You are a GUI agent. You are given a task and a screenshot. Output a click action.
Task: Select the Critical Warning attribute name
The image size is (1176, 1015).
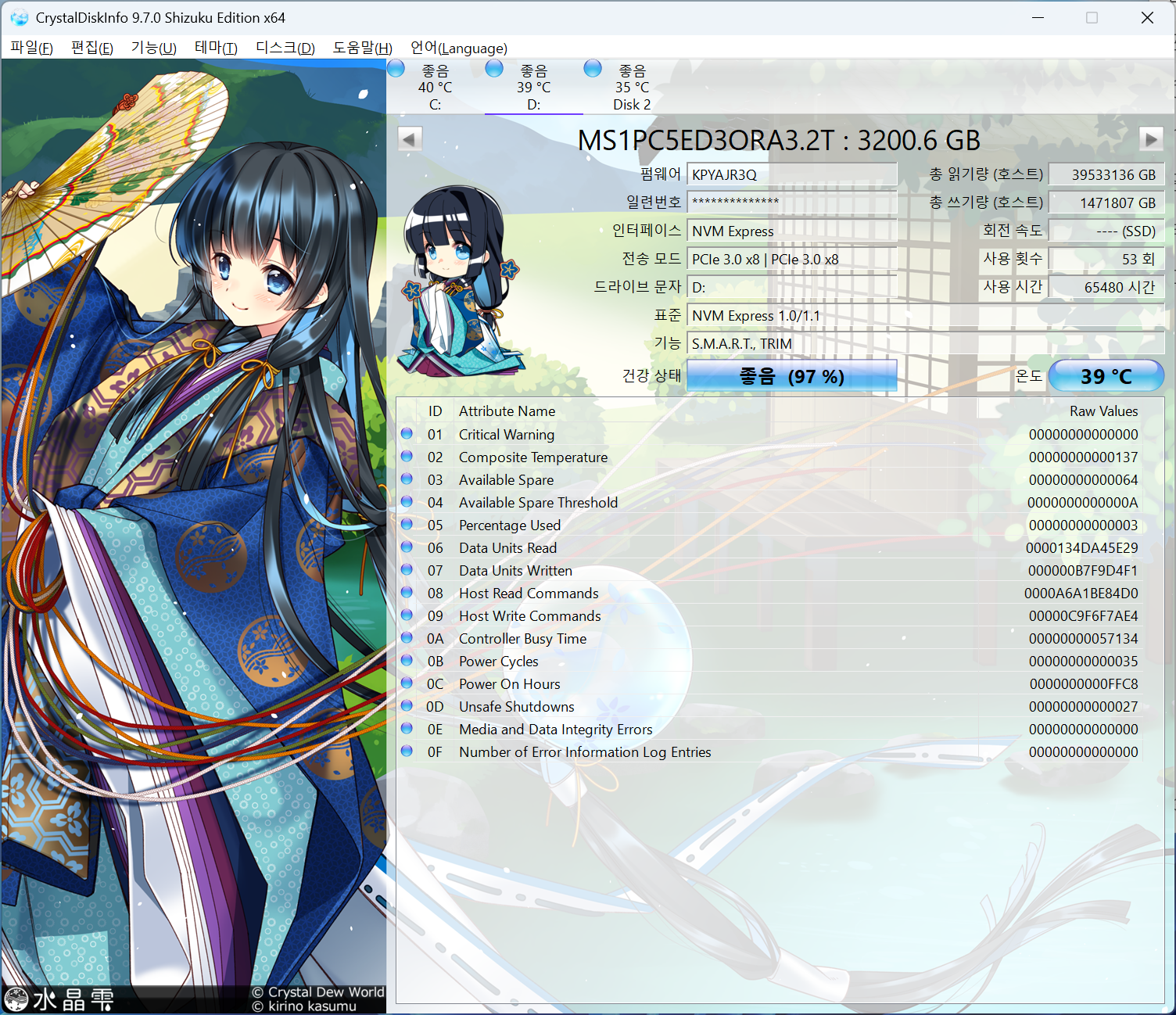[507, 434]
